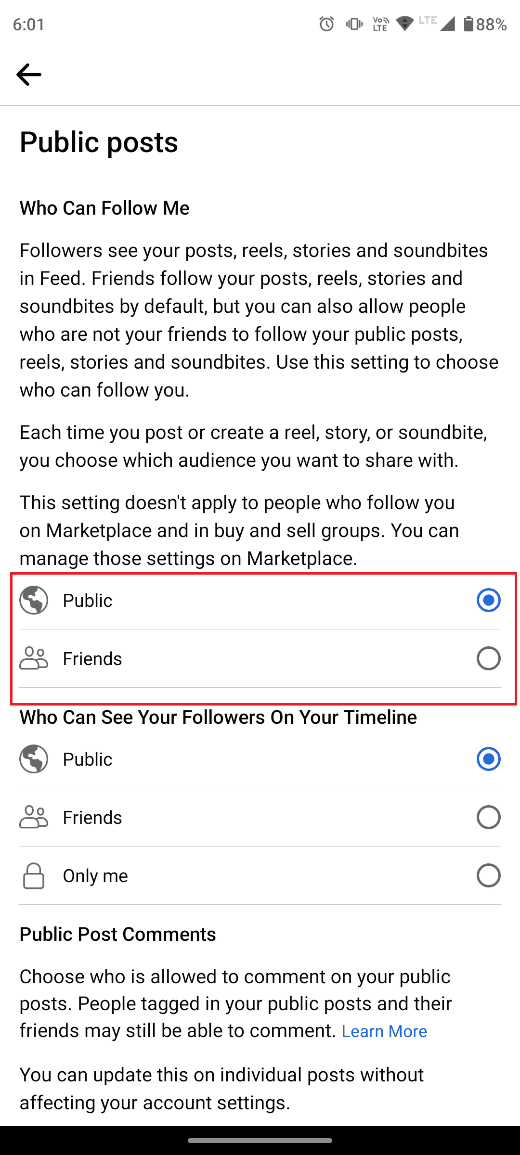Tap the Public posts heading
This screenshot has height=1155, width=520.
click(99, 142)
